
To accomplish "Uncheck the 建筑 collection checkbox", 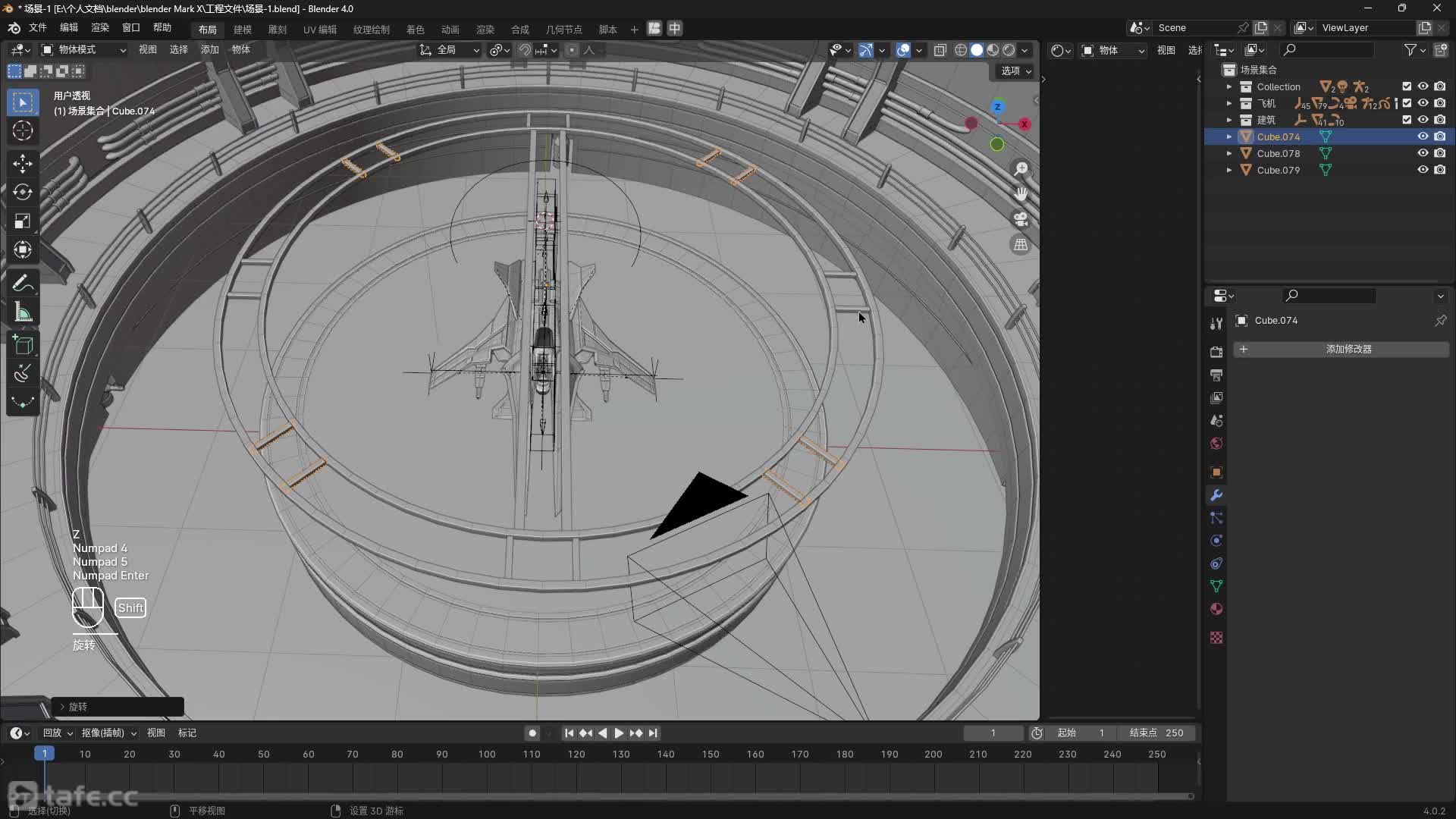I will tap(1407, 120).
